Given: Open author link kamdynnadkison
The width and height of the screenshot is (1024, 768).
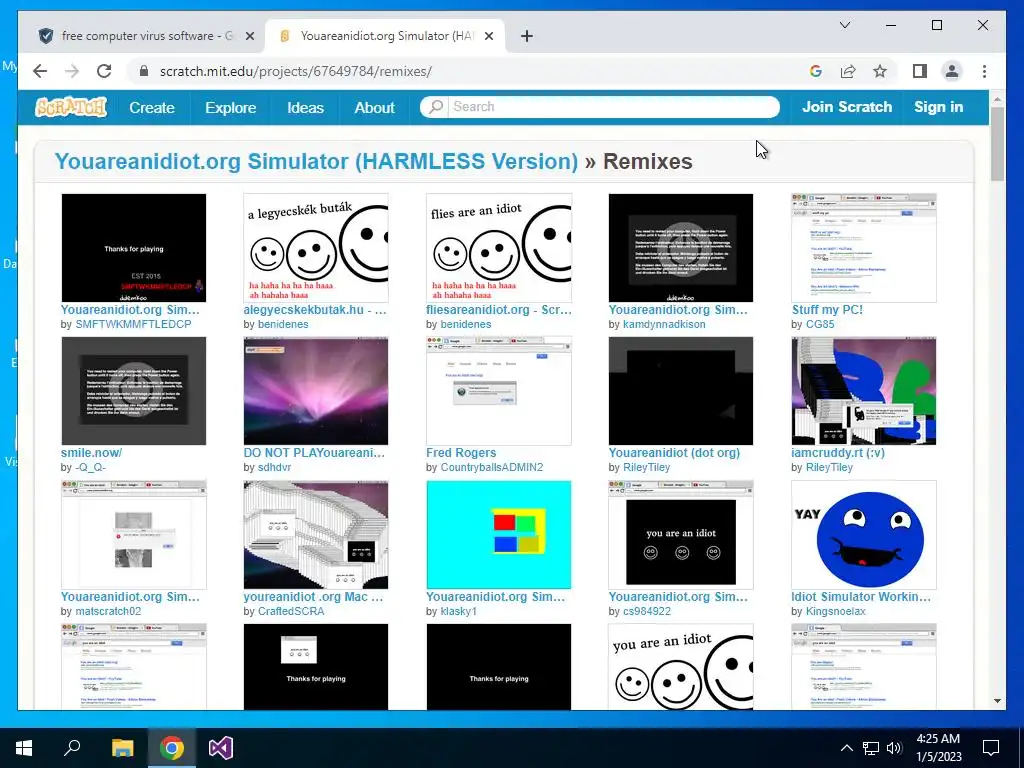Looking at the screenshot, I should pyautogui.click(x=664, y=324).
